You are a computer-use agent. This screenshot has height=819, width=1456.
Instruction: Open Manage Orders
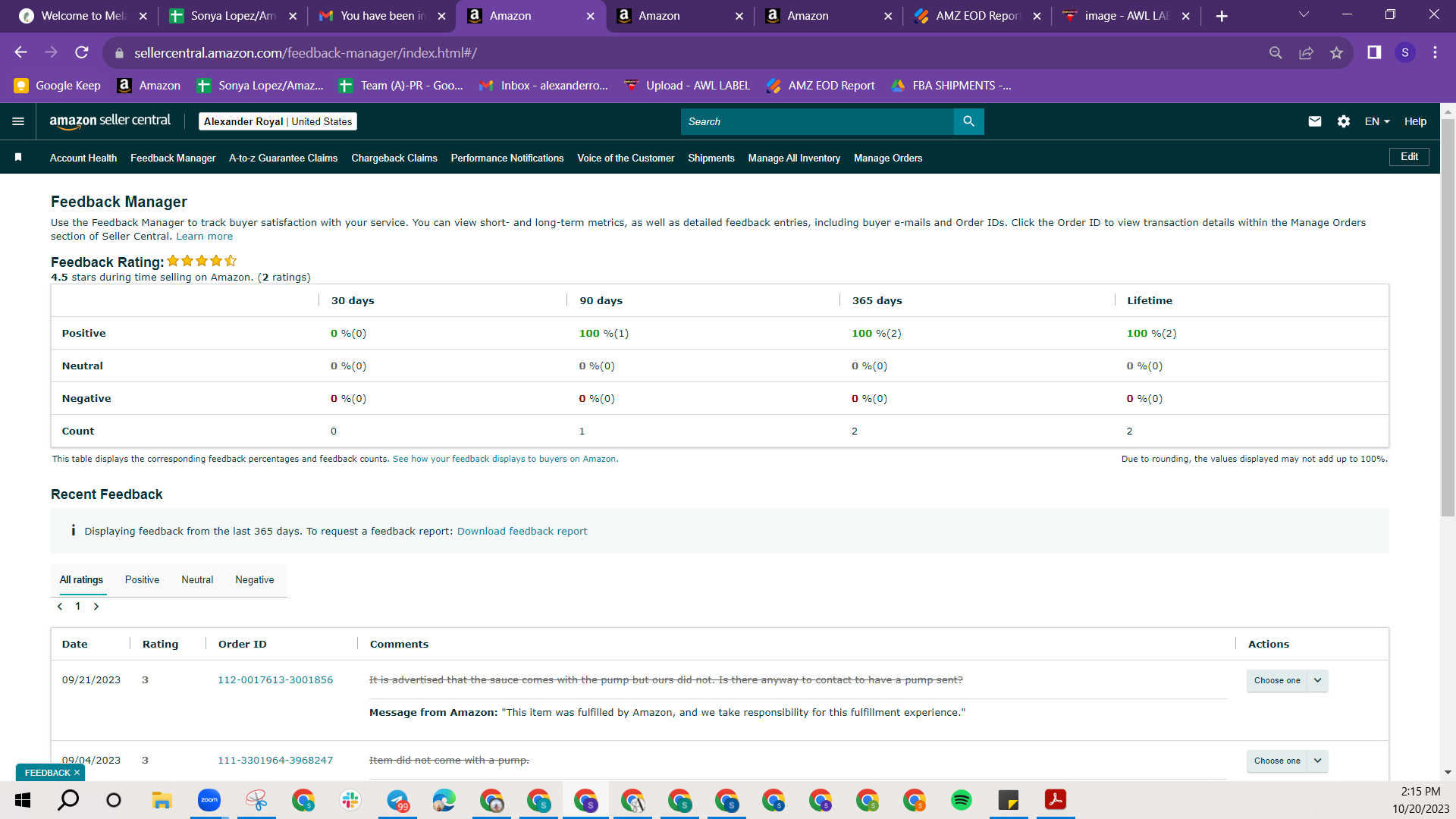[x=888, y=158]
